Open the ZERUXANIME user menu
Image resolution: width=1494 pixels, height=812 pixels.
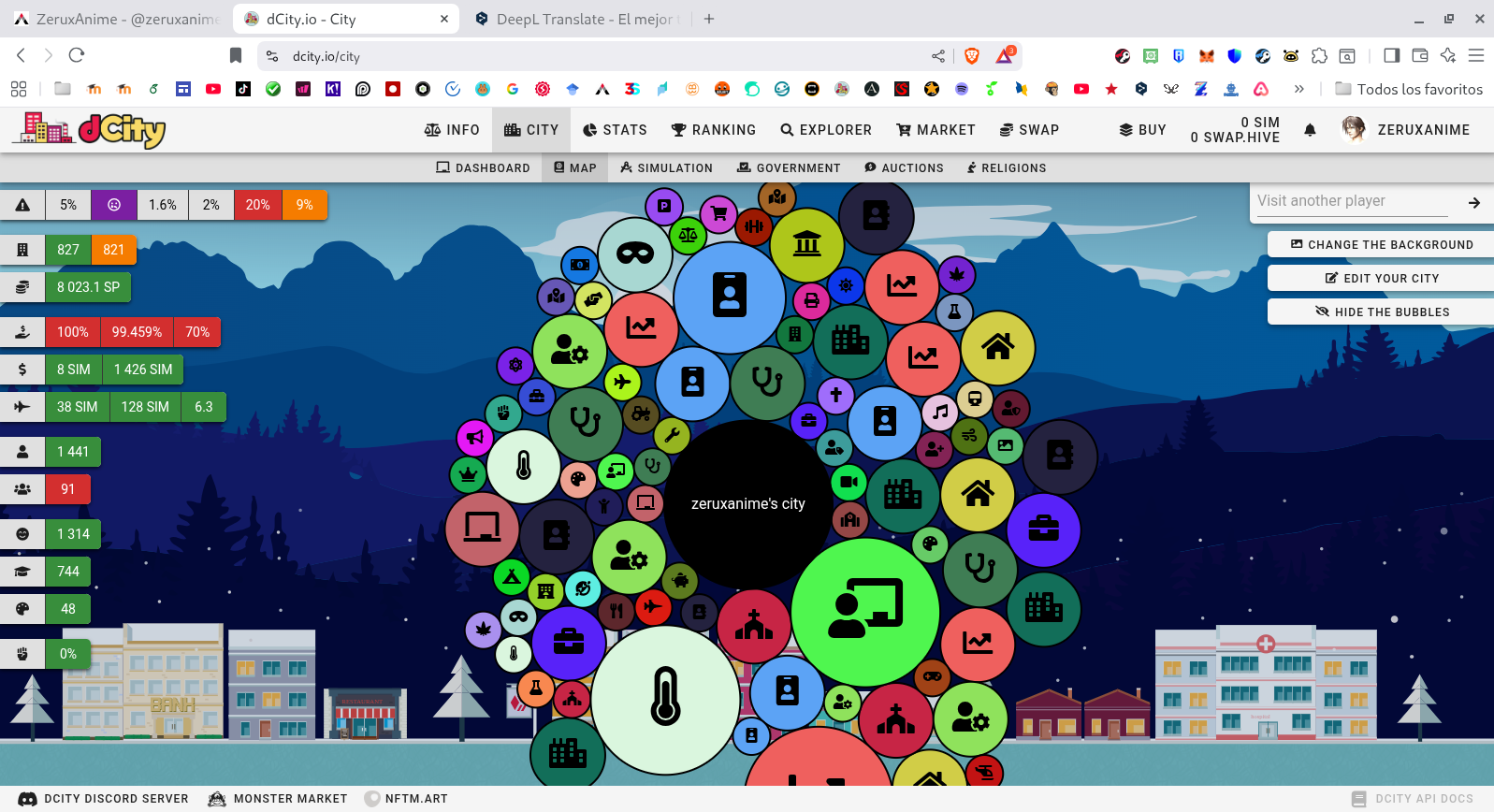coord(1405,130)
